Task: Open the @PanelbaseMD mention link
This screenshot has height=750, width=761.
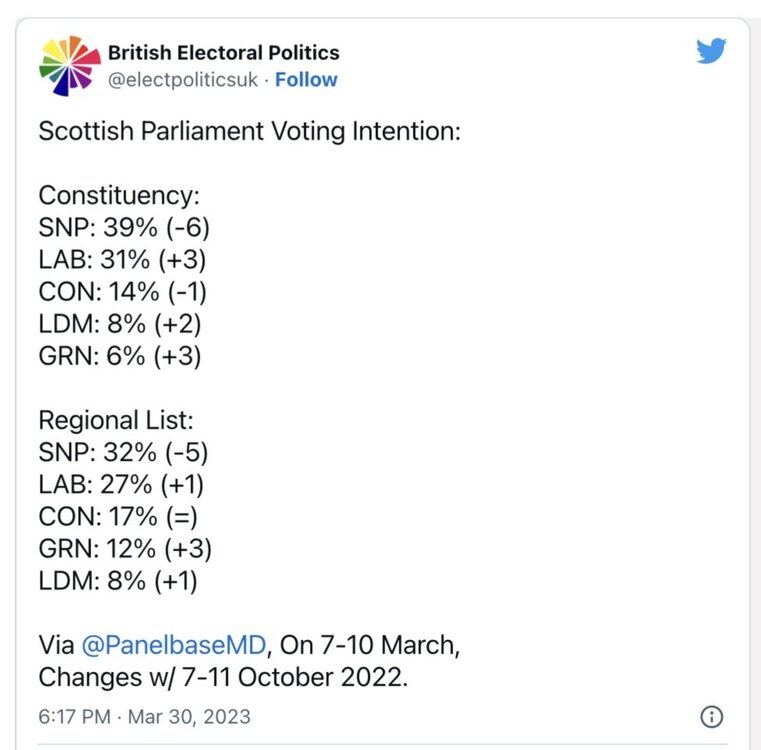Action: [x=174, y=645]
